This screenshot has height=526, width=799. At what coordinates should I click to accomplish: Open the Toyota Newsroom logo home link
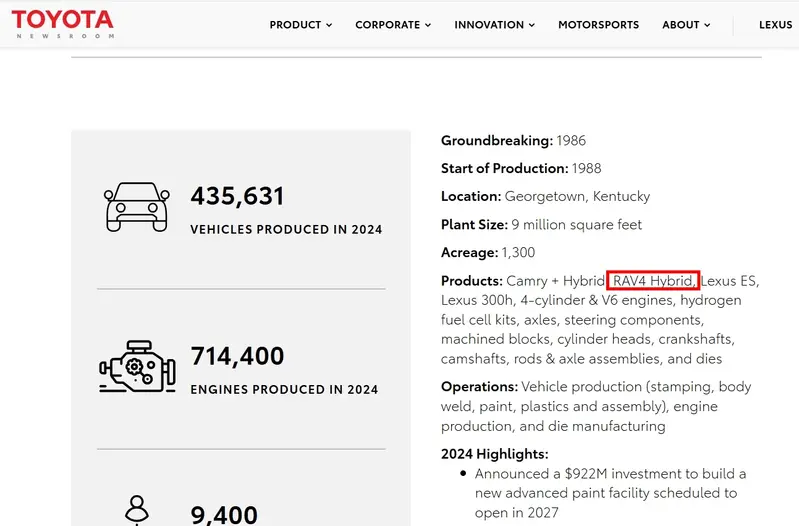click(x=63, y=24)
